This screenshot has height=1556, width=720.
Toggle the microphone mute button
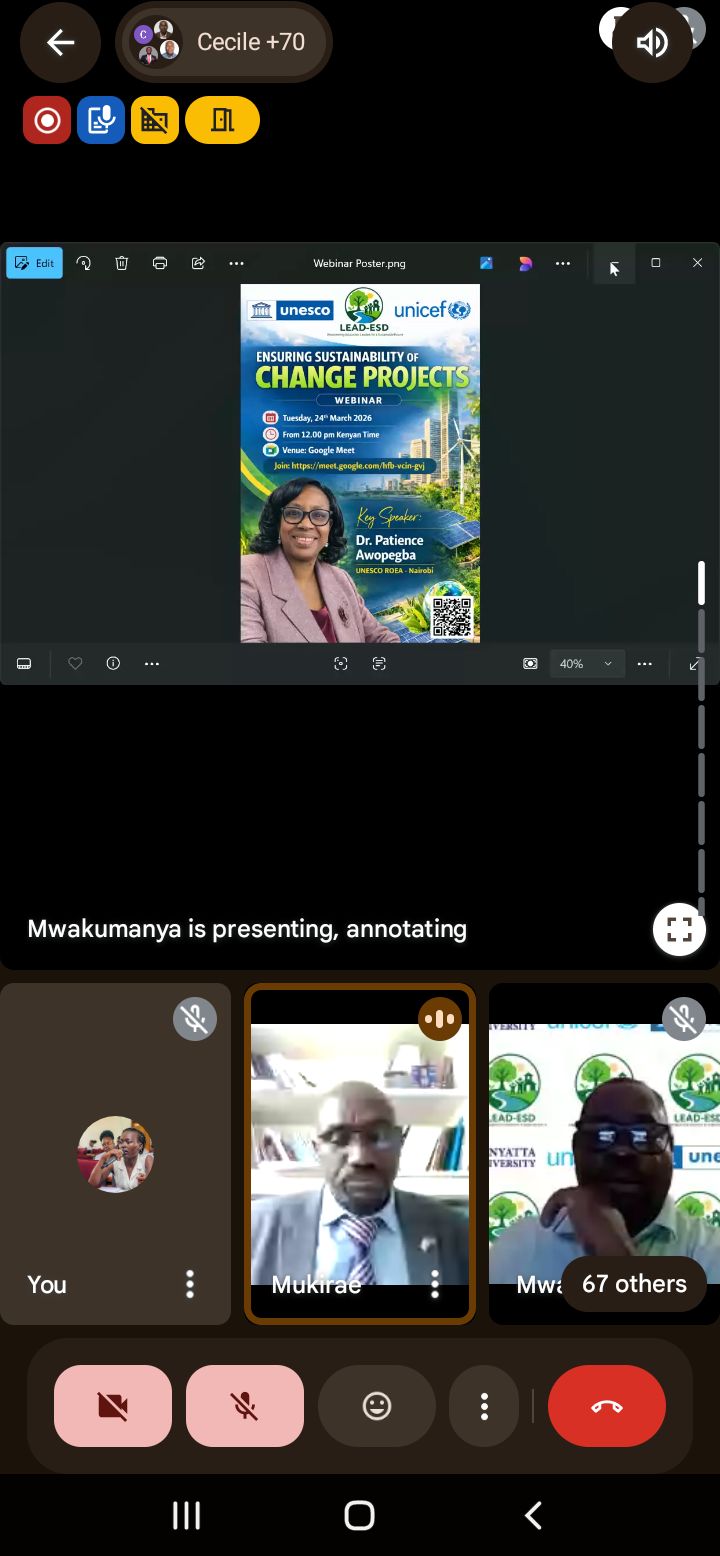[245, 1406]
